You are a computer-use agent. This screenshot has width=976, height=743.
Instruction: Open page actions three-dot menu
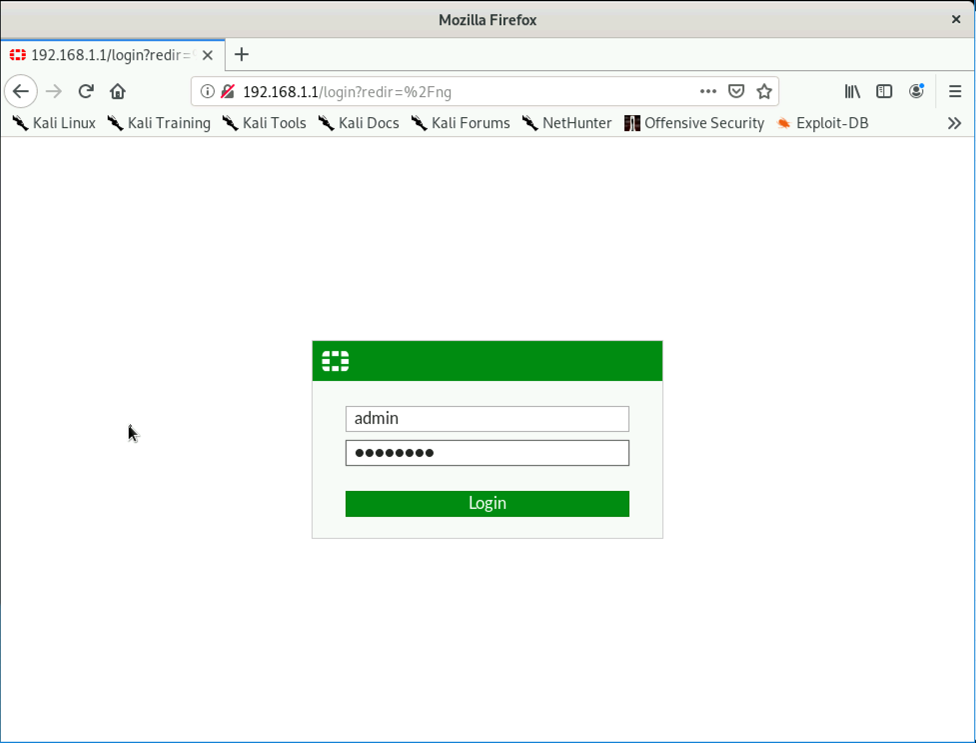[x=708, y=91]
